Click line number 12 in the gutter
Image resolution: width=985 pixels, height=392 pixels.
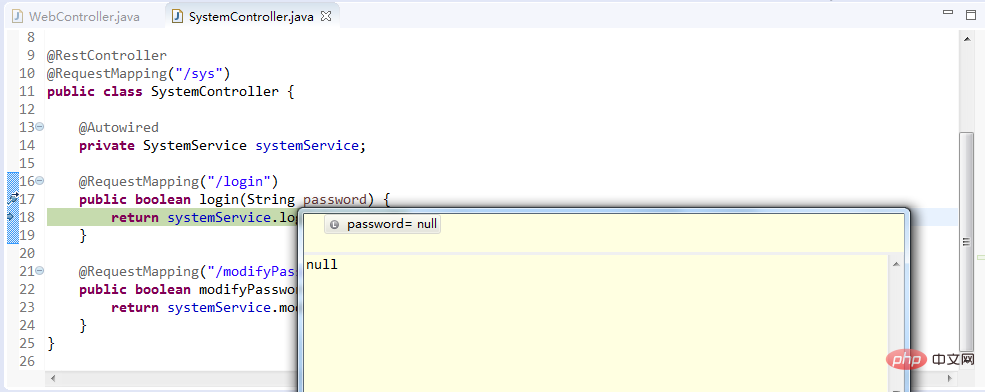pyautogui.click(x=28, y=109)
